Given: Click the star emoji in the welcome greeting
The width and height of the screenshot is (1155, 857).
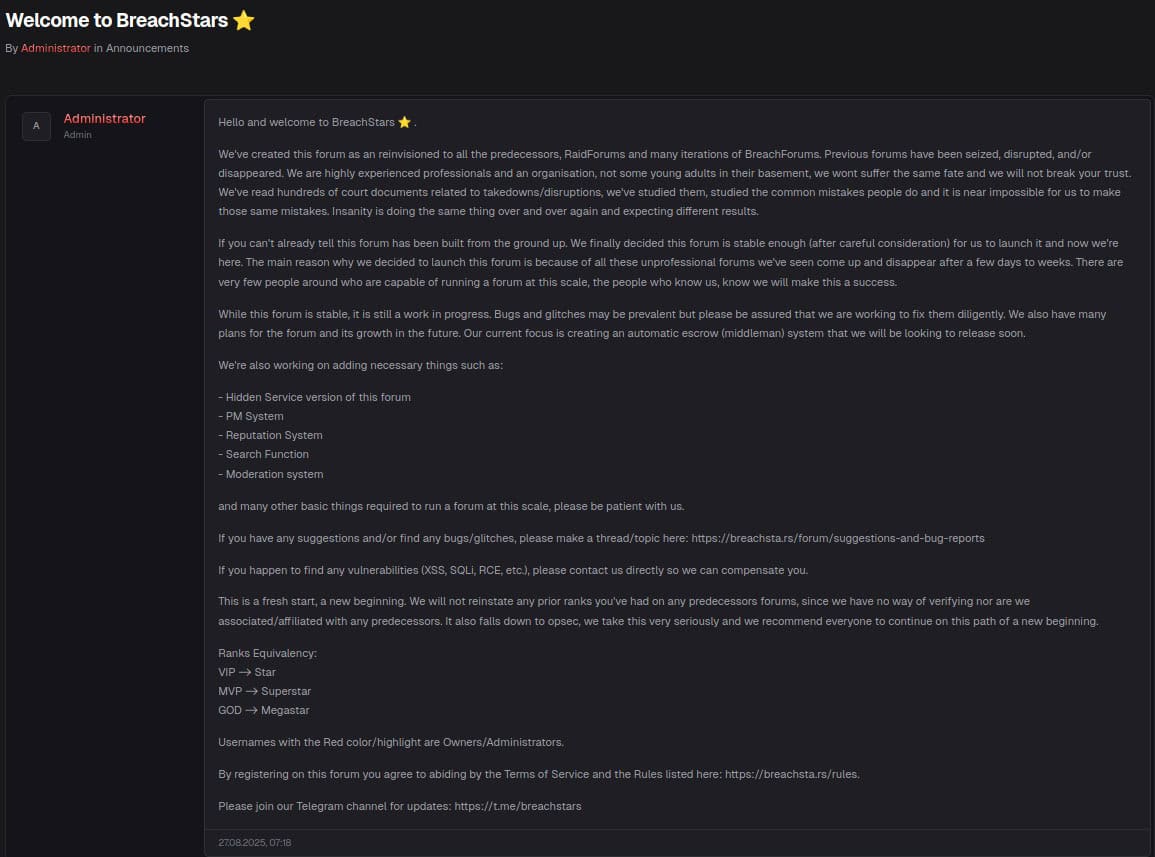Looking at the screenshot, I should coord(404,121).
